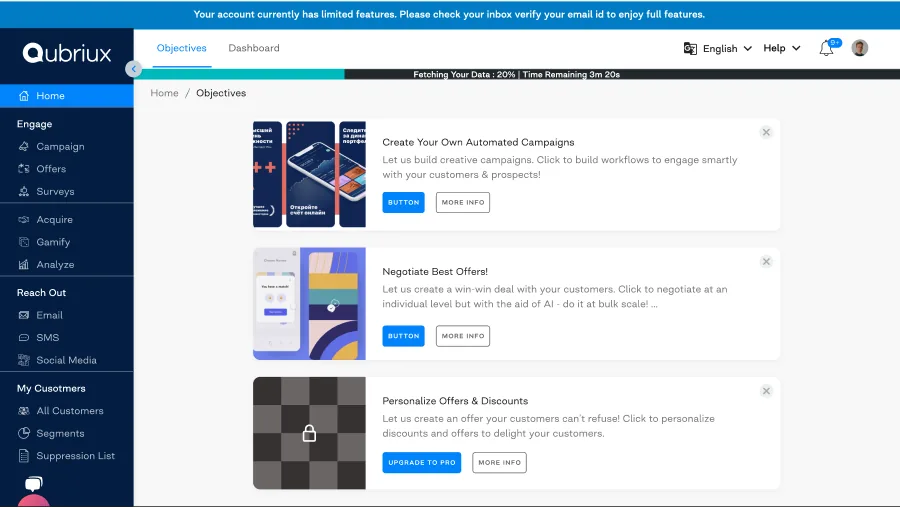Open notifications bell icon
Image resolution: width=900 pixels, height=507 pixels.
click(x=826, y=48)
